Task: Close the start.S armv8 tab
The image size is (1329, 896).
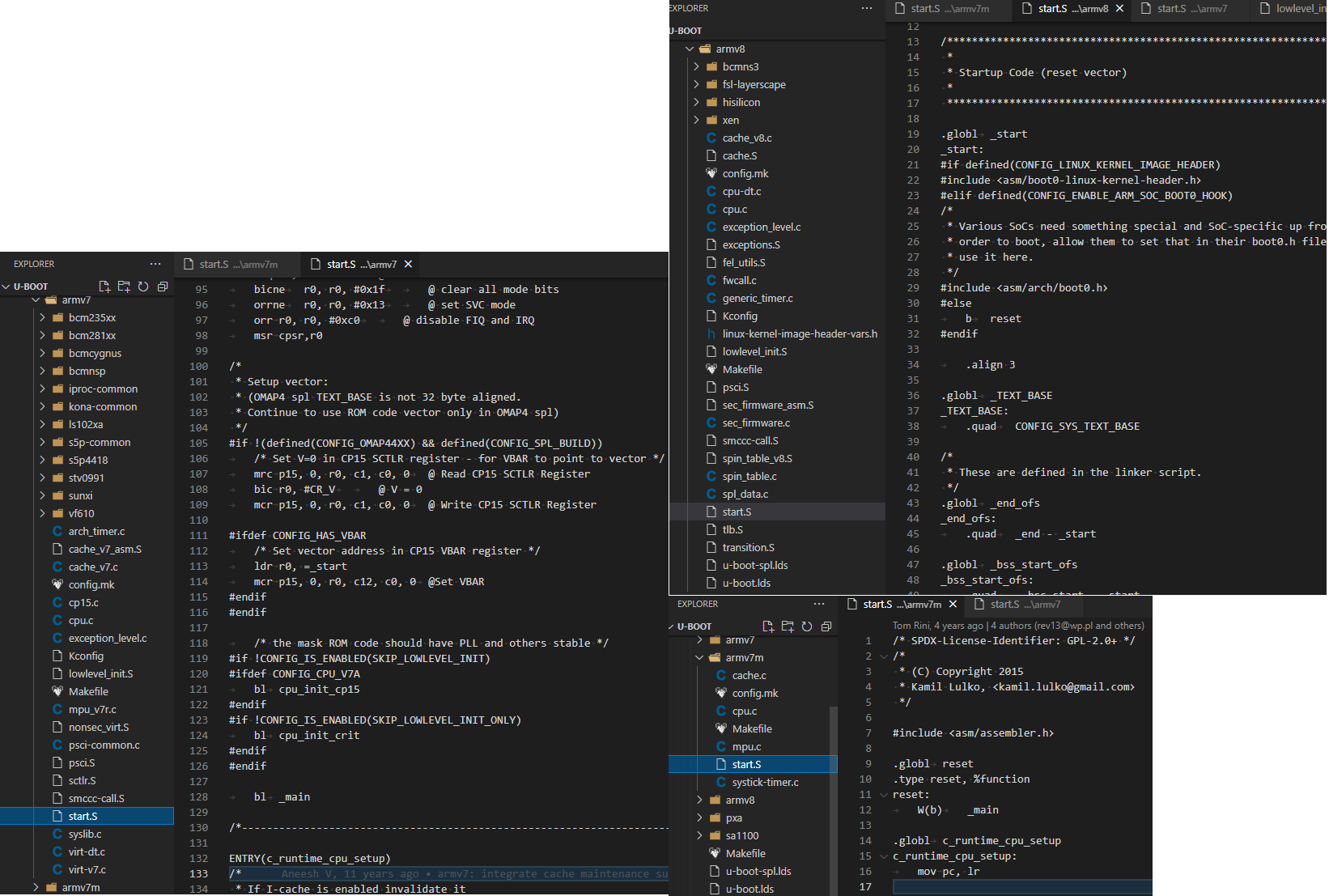Action: (x=1119, y=8)
